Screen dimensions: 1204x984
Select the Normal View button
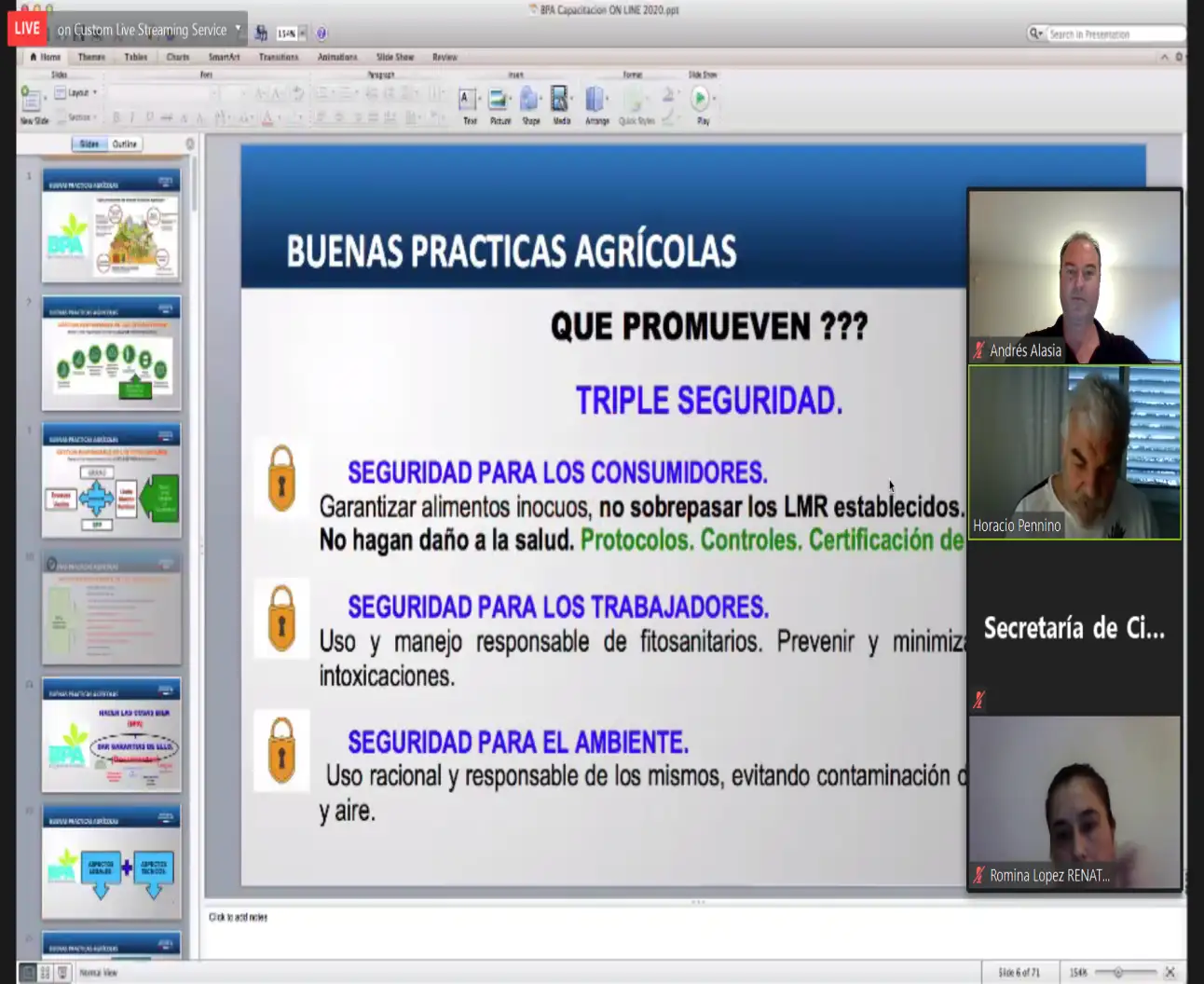click(28, 972)
